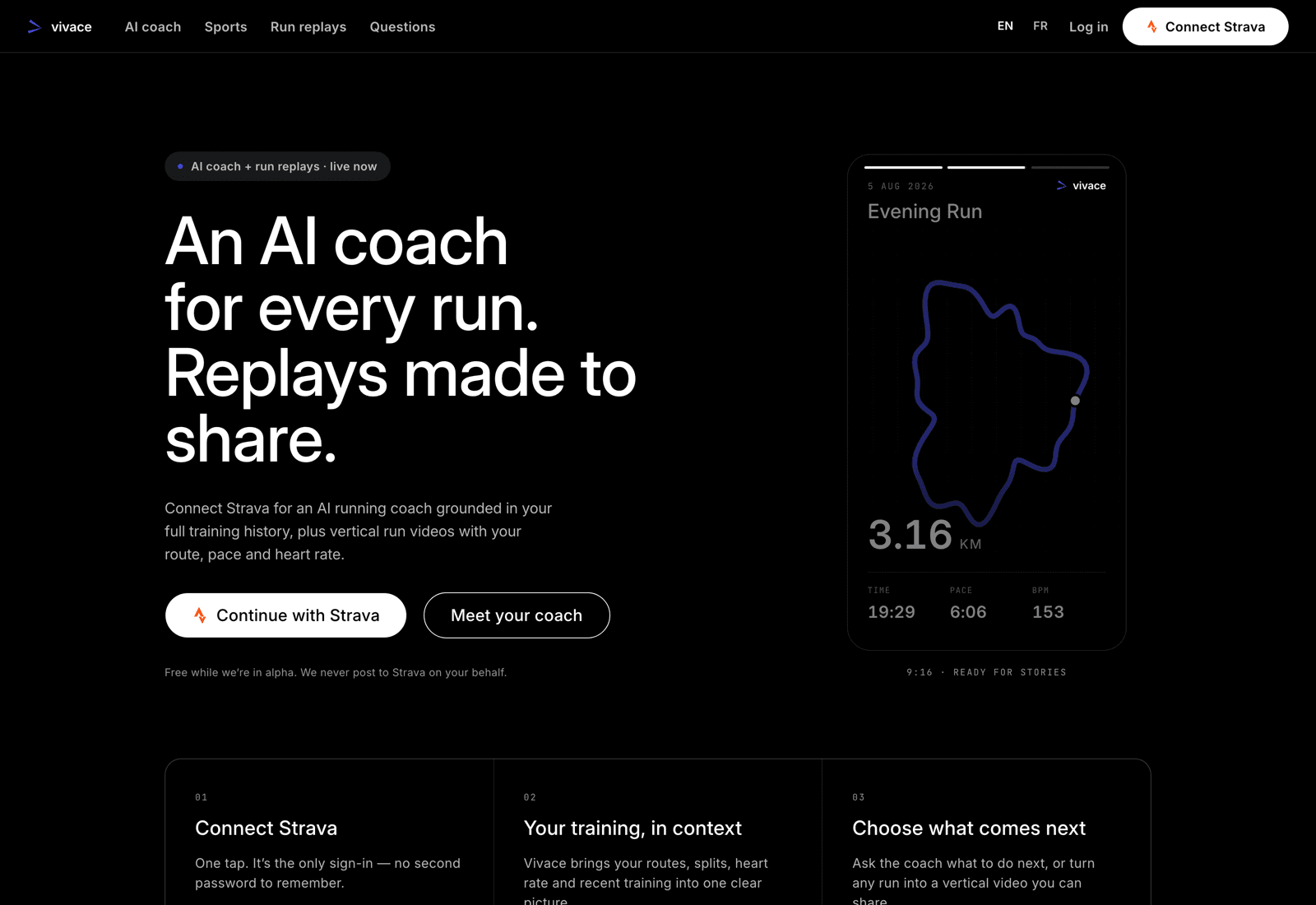The image size is (1316, 905).
Task: Click the Log in link
Action: [1088, 27]
